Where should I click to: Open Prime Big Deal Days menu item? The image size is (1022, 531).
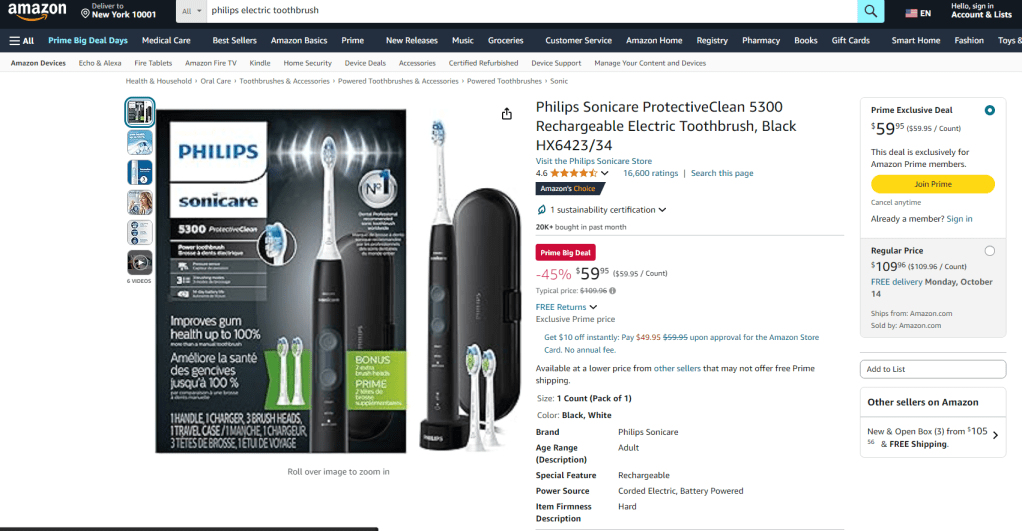point(88,40)
